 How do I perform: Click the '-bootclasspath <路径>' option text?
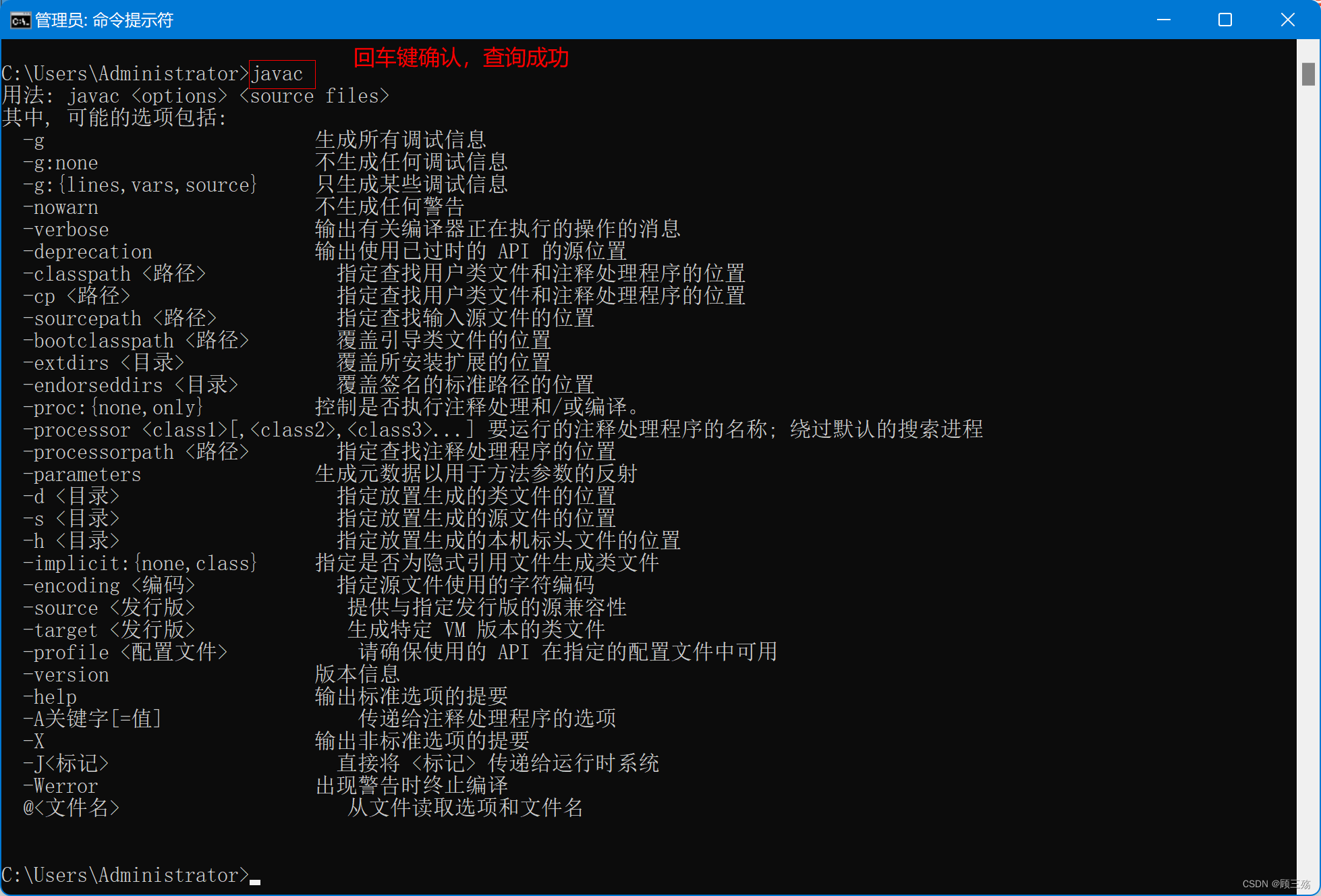[136, 341]
